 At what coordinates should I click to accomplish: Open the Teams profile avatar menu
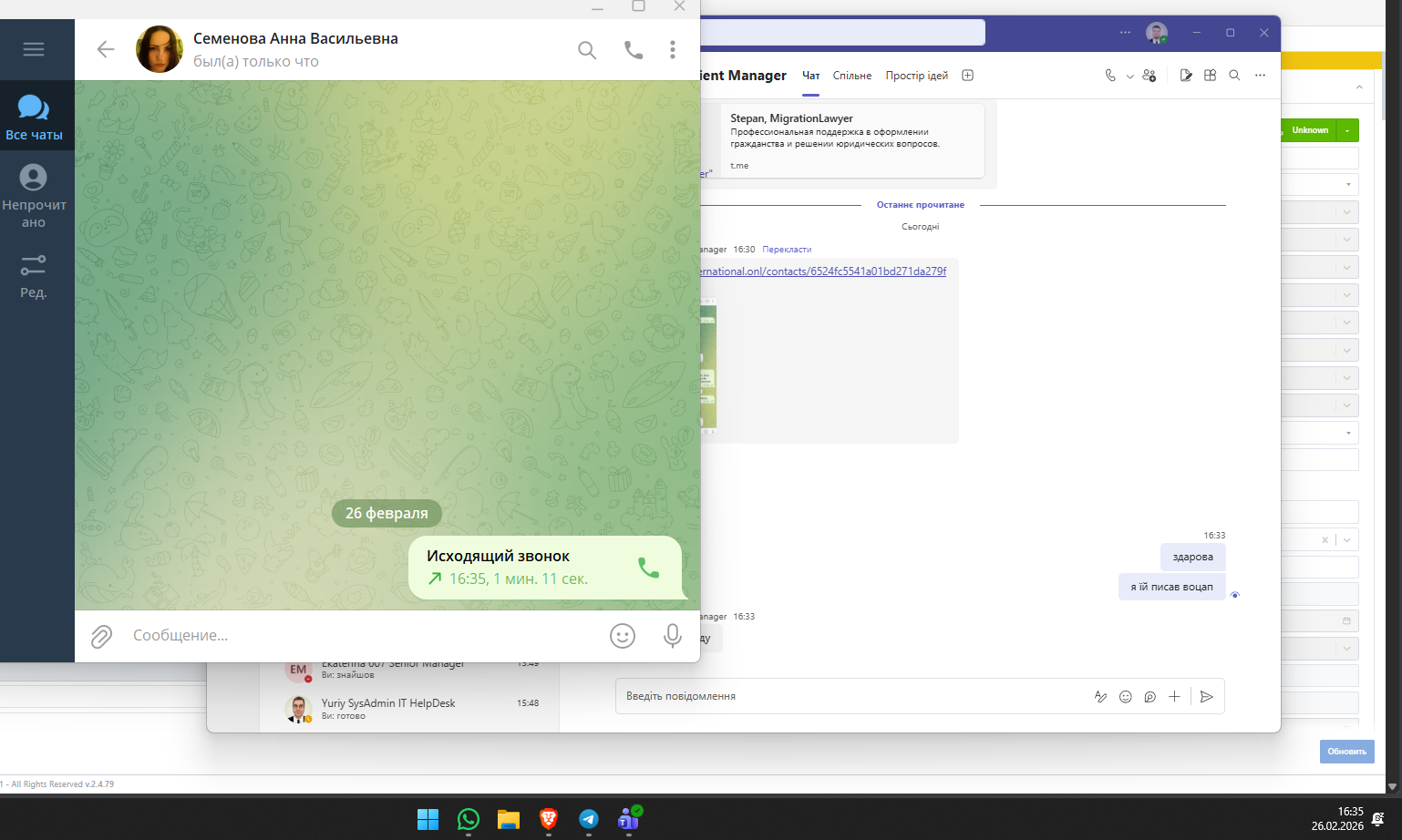coord(1157,33)
